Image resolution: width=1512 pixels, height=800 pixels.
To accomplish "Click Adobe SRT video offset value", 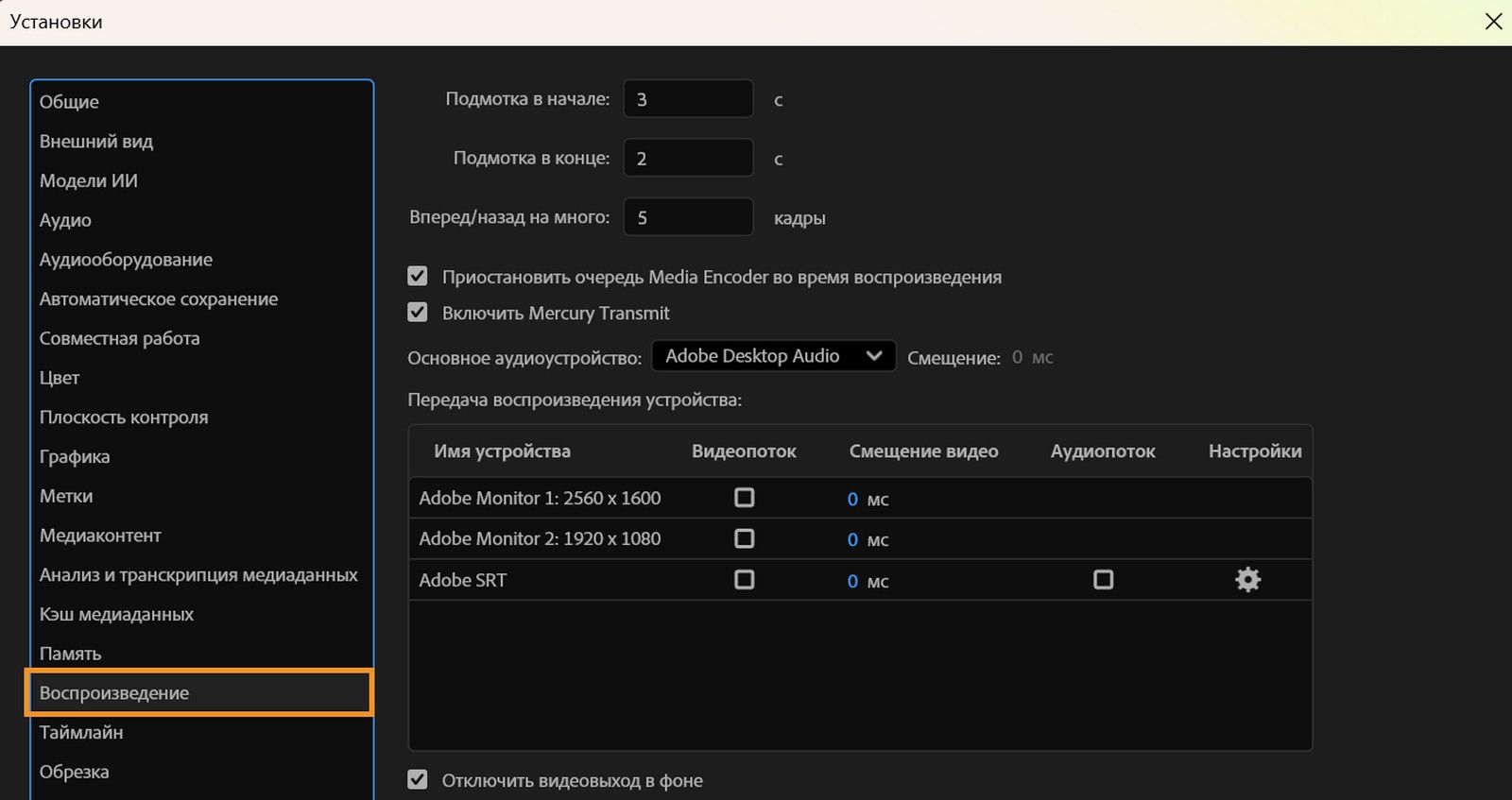I will point(852,581).
